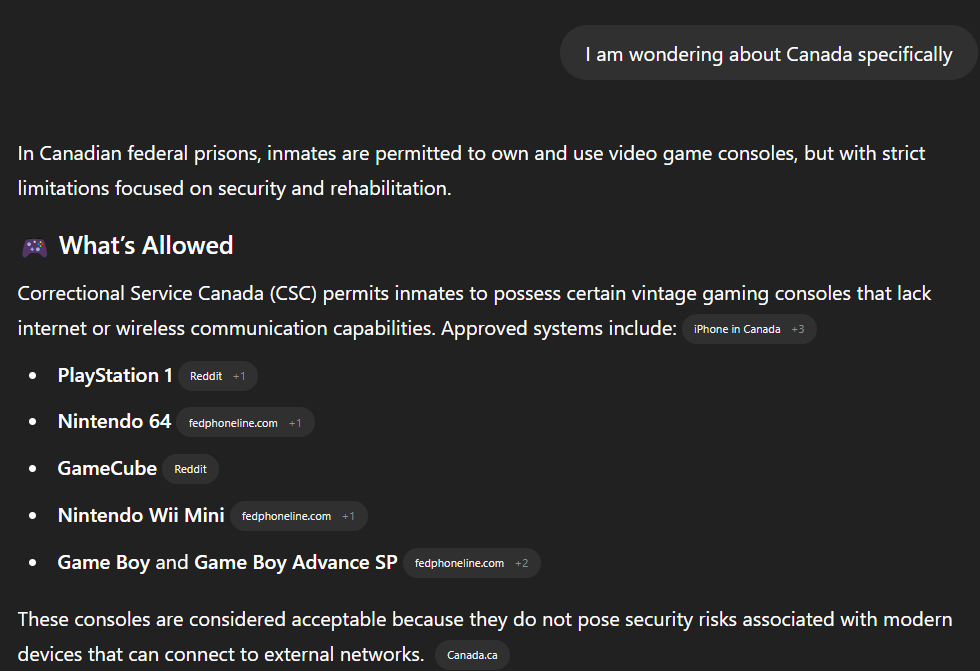Open the iPhone in Canada citation
Screen dimensions: 980x671
(x=737, y=329)
